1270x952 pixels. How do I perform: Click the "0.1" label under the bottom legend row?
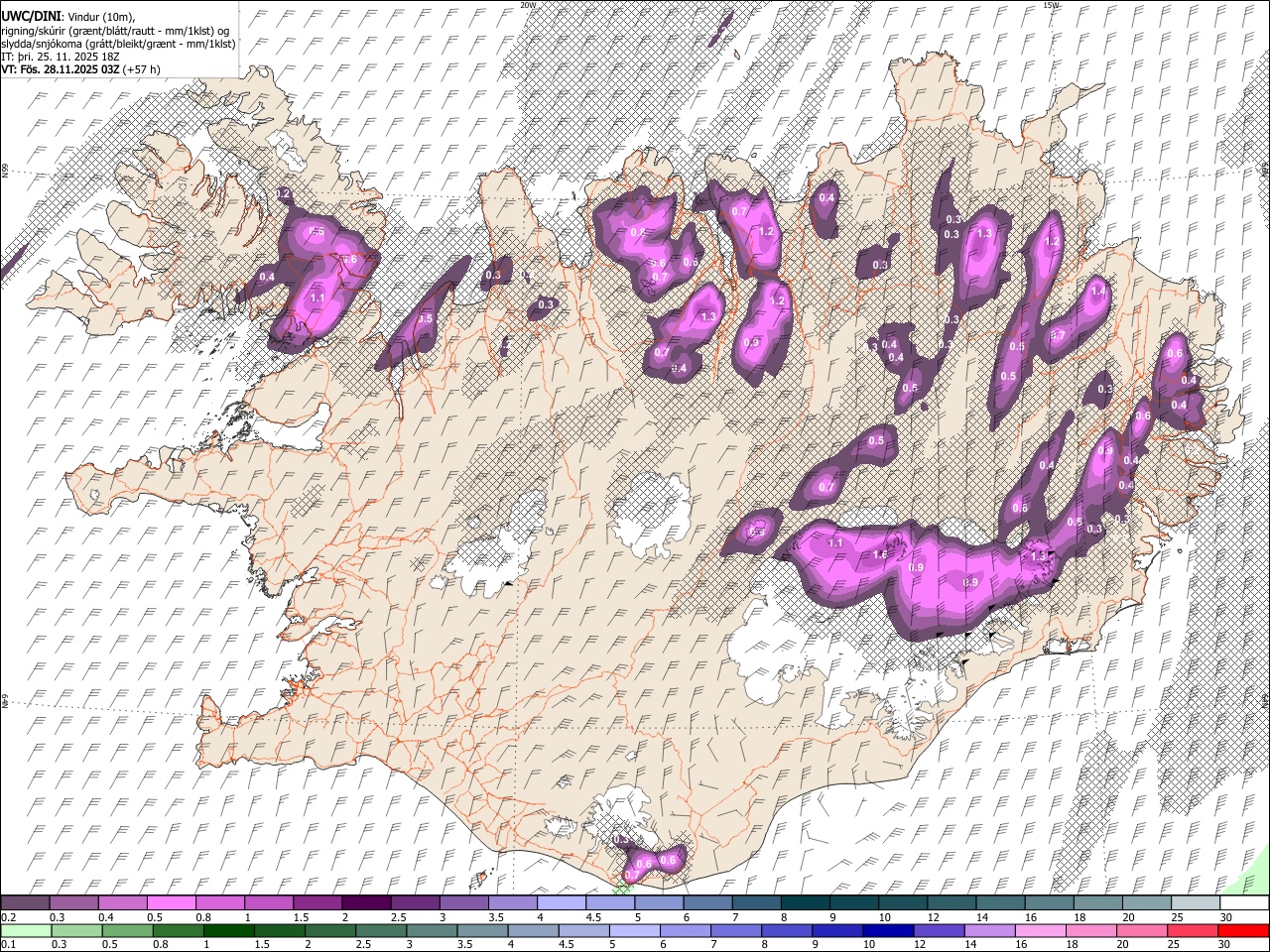pyautogui.click(x=8, y=944)
